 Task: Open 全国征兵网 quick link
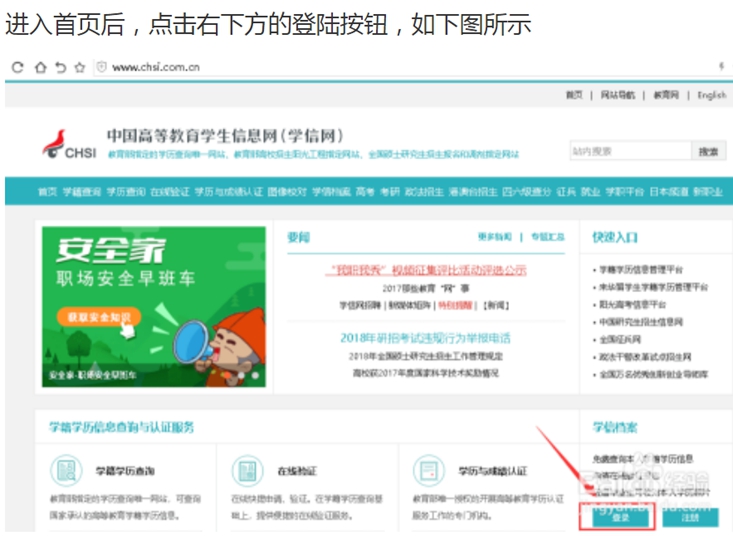(x=620, y=339)
